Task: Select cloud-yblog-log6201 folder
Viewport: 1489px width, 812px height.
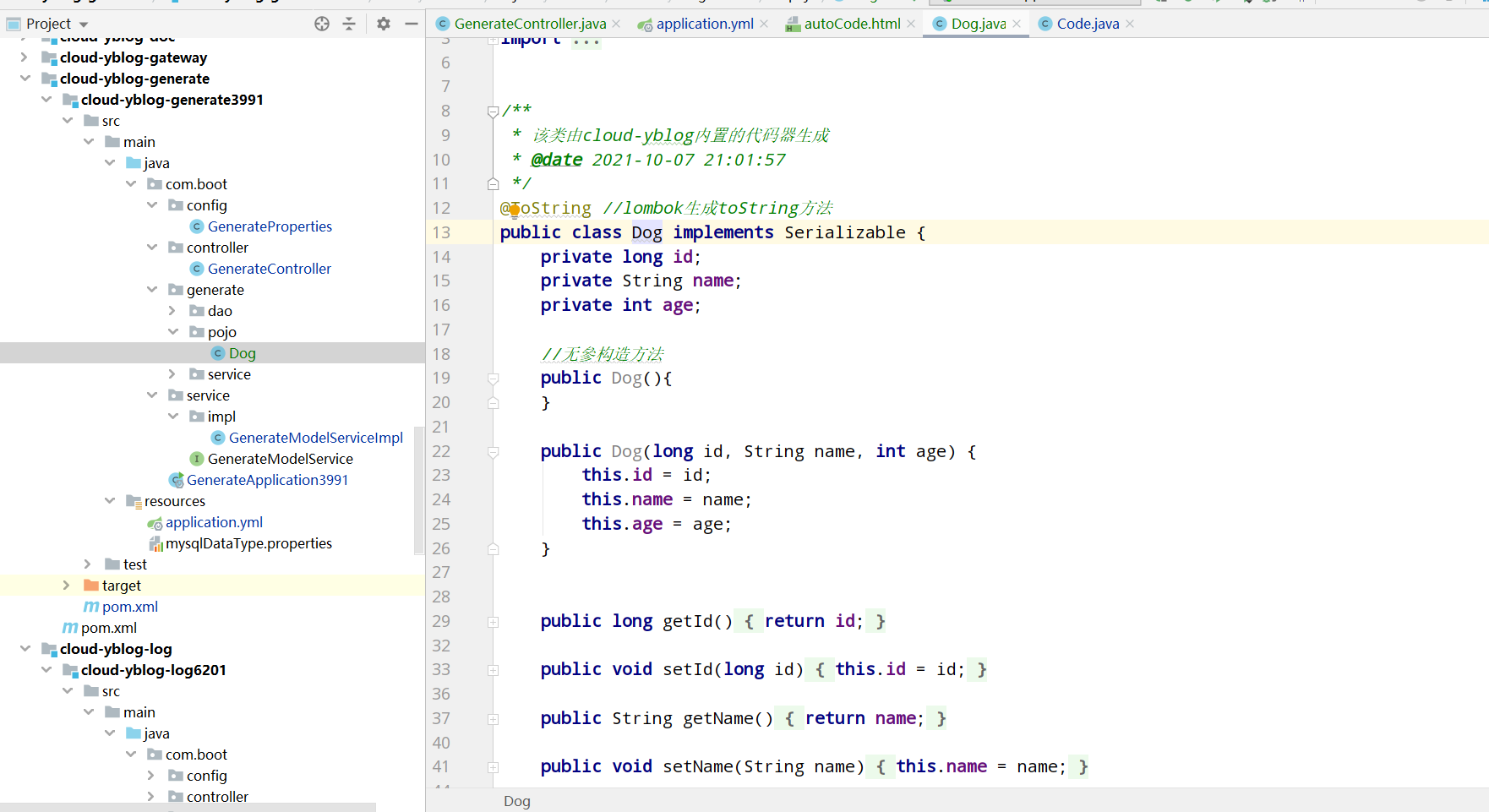Action: [153, 670]
